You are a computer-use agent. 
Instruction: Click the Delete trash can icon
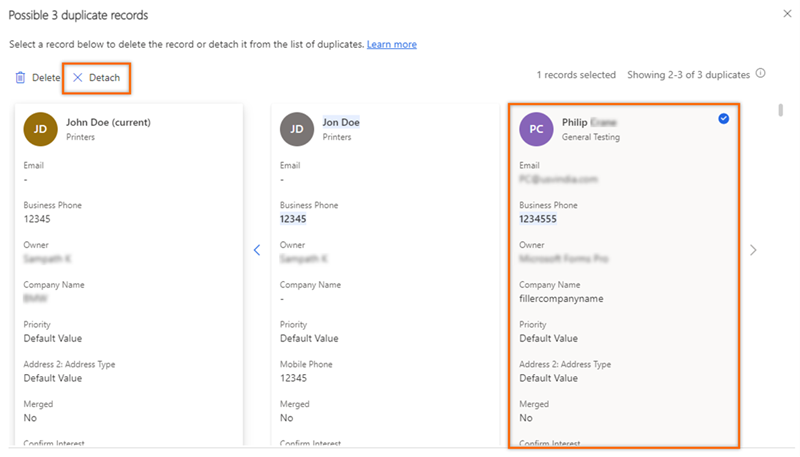20,78
